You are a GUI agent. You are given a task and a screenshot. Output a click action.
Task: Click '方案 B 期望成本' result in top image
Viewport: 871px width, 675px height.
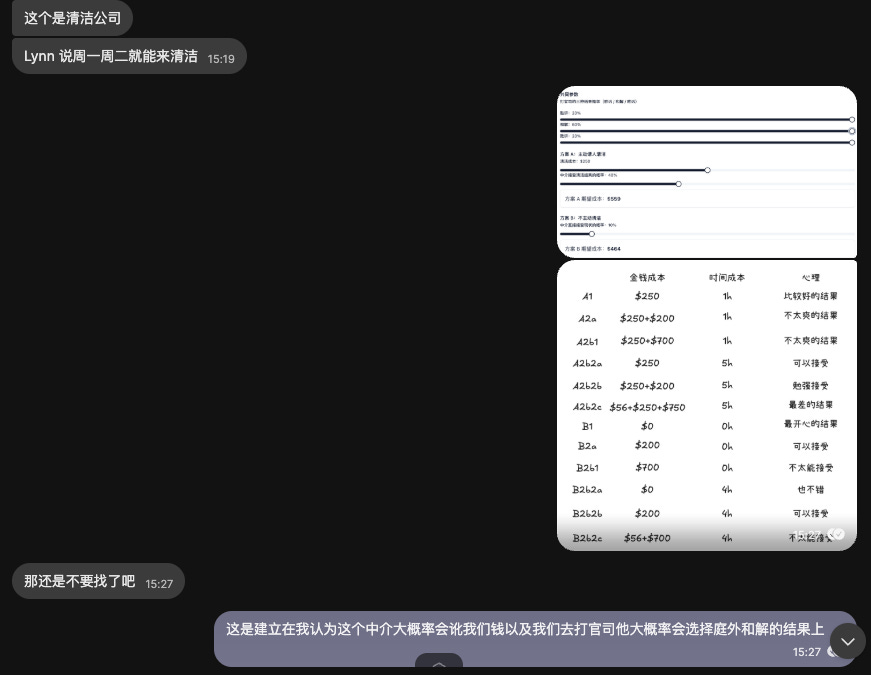pos(593,248)
